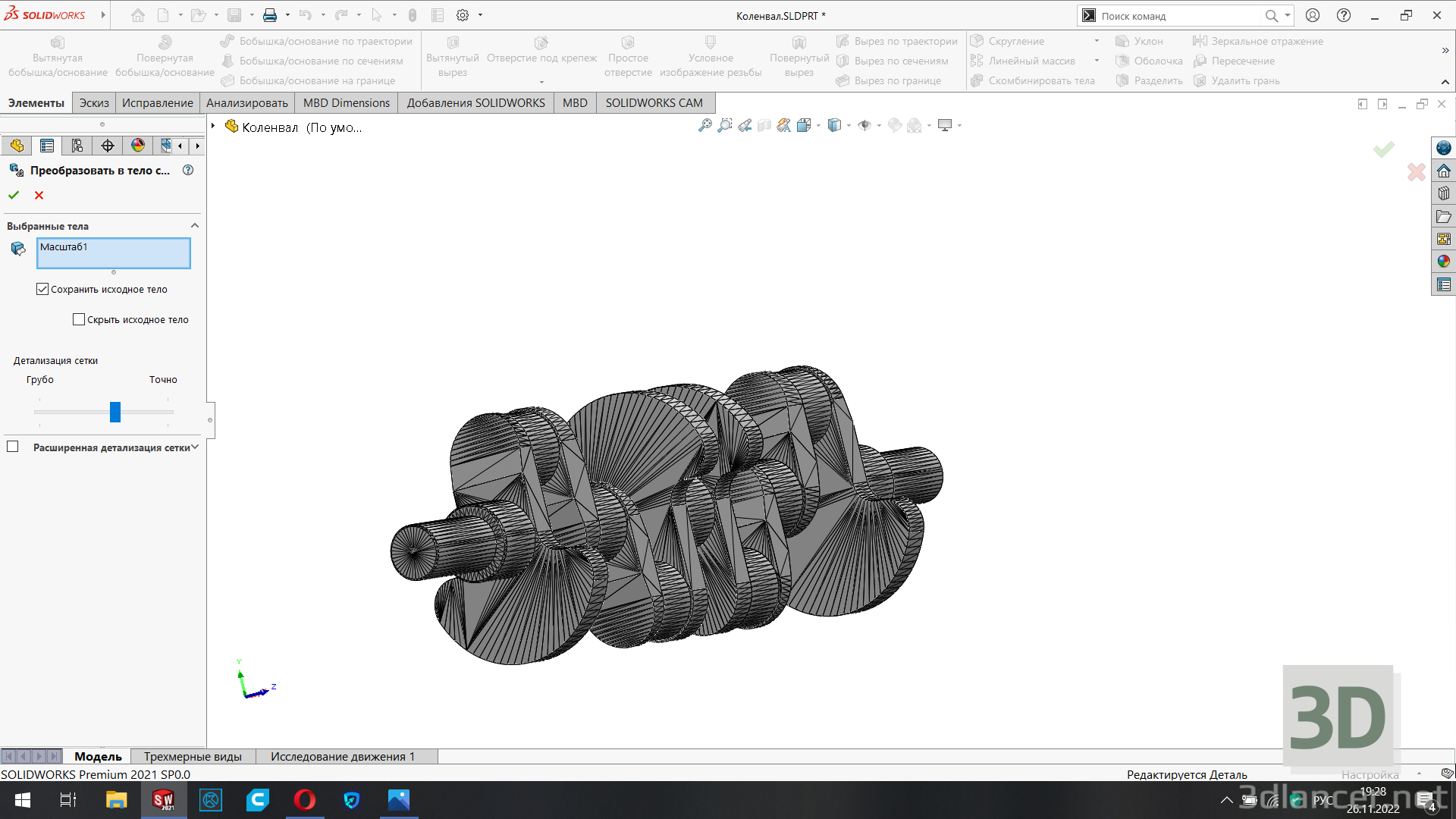Open the Appearances color ball in task pane
1456x819 pixels.
click(1444, 262)
